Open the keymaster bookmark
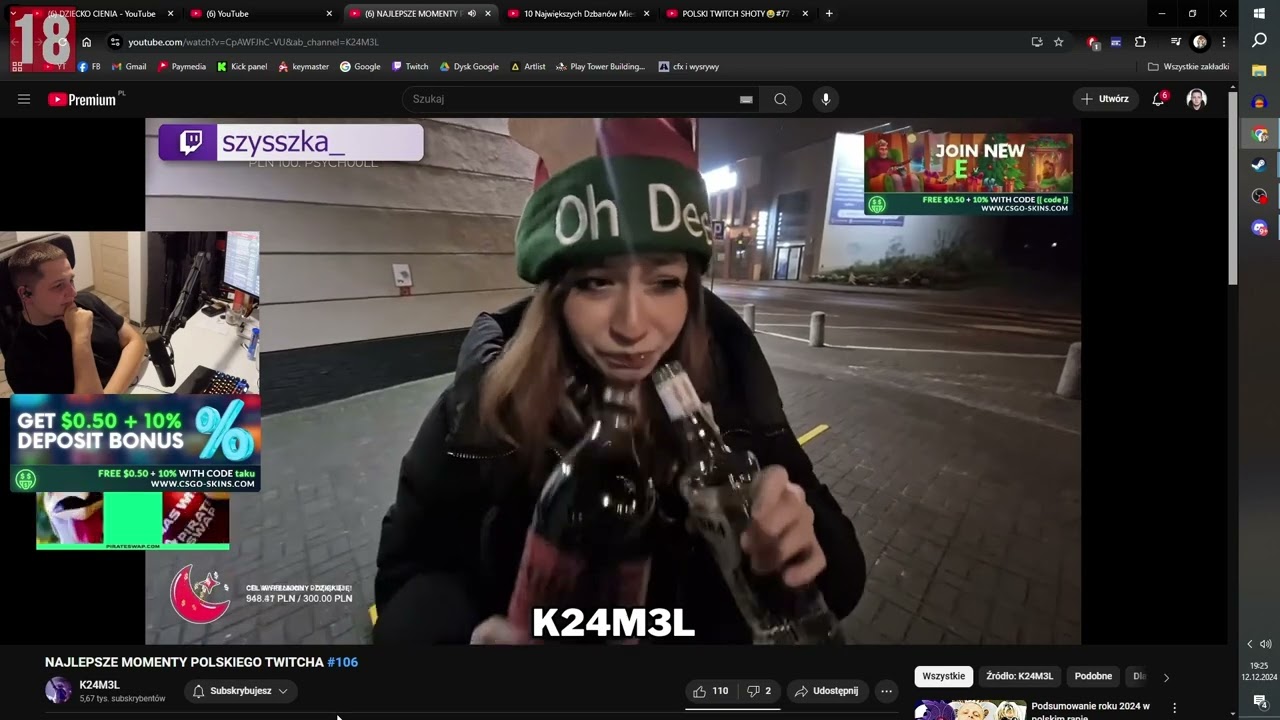The width and height of the screenshot is (1280, 720). [x=304, y=67]
